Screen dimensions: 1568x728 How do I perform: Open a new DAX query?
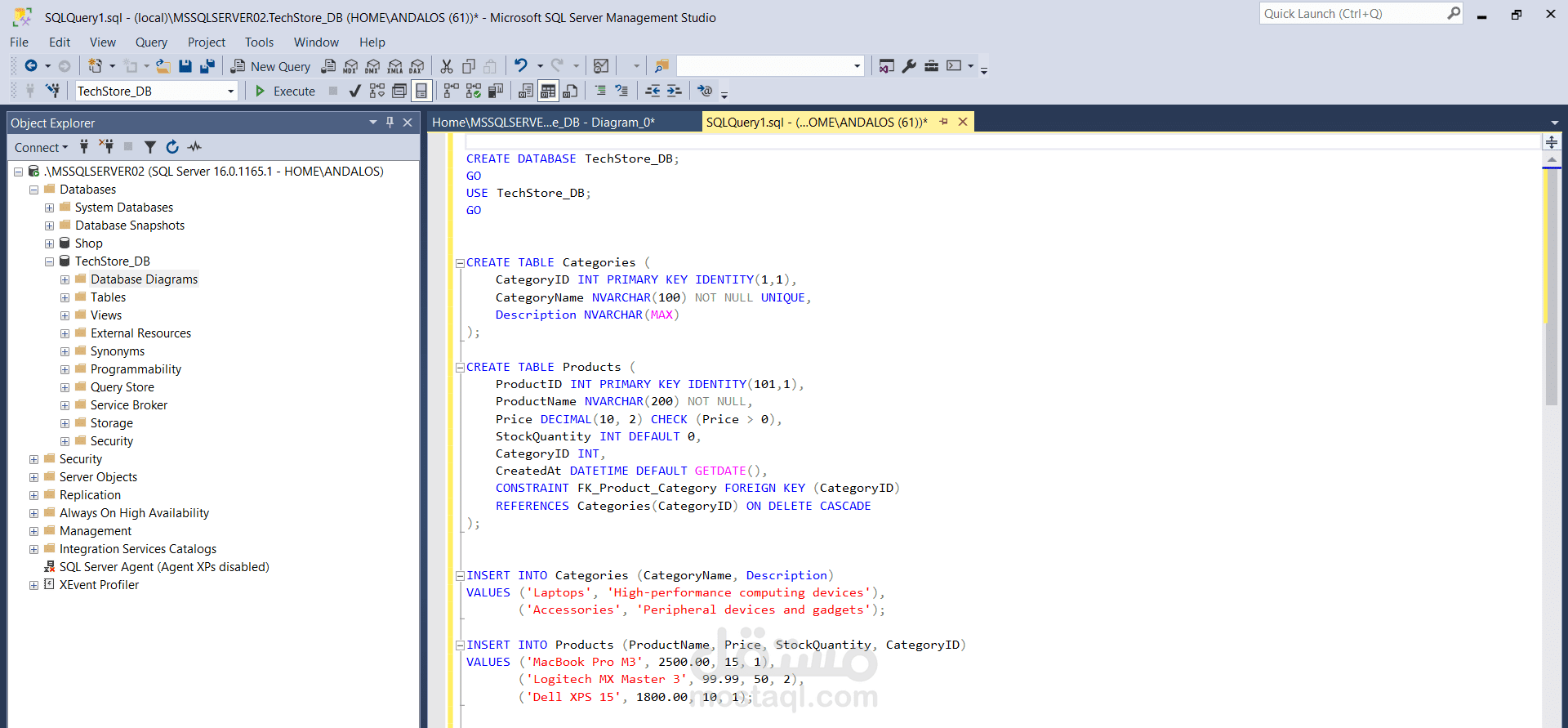[416, 66]
